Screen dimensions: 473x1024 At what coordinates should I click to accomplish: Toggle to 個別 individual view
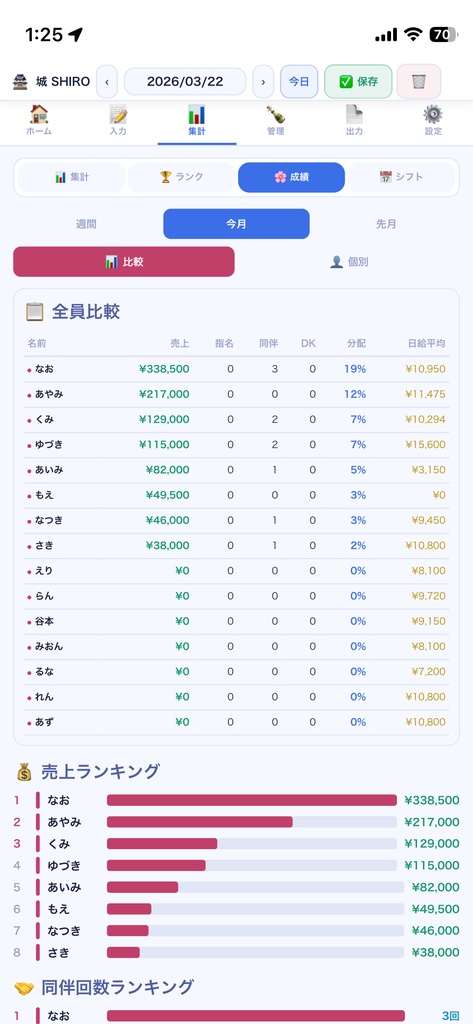(349, 262)
